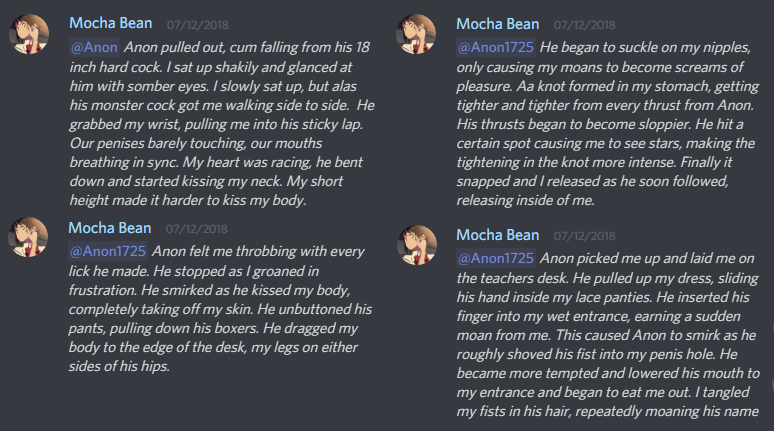Click Mocha Bean username in lower-right message

pos(498,235)
